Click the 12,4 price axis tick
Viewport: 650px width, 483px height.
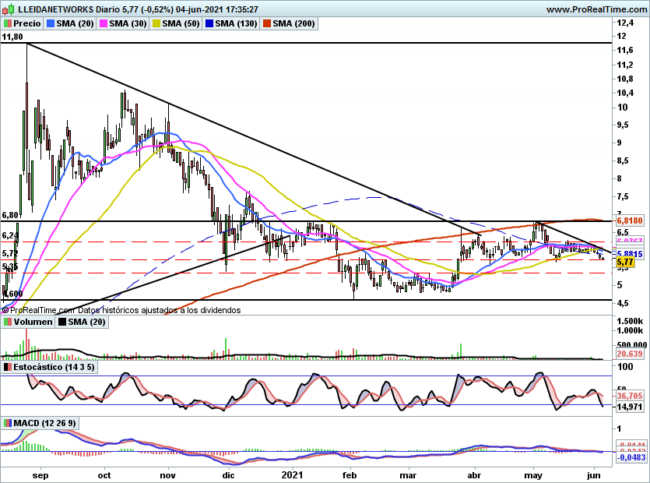625,23
